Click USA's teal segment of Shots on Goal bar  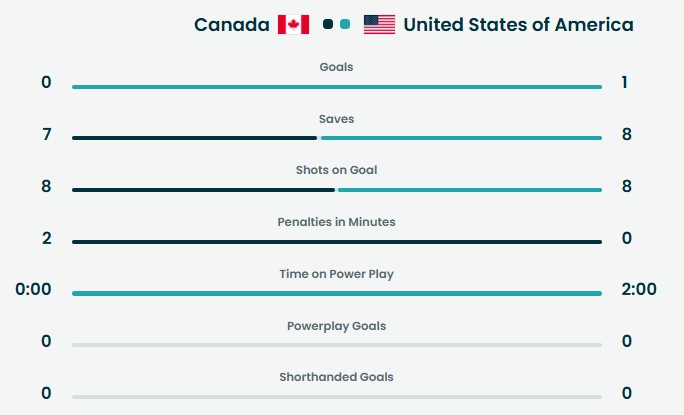(x=469, y=190)
